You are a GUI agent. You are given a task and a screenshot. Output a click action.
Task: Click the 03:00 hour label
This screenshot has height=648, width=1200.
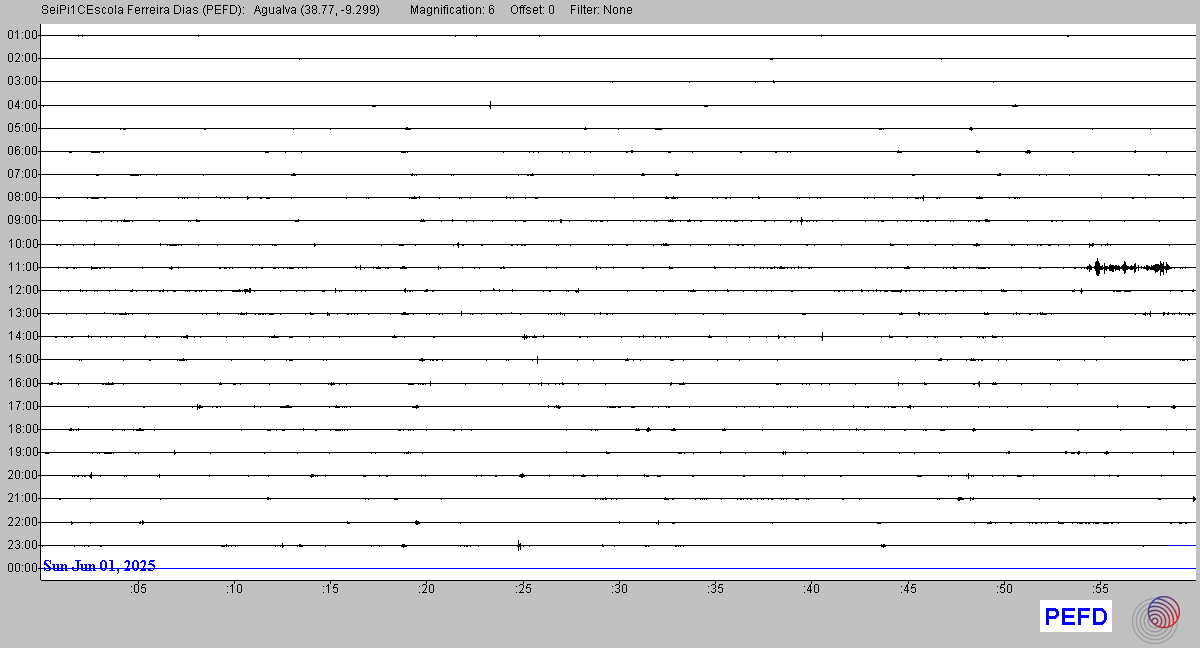(22, 81)
